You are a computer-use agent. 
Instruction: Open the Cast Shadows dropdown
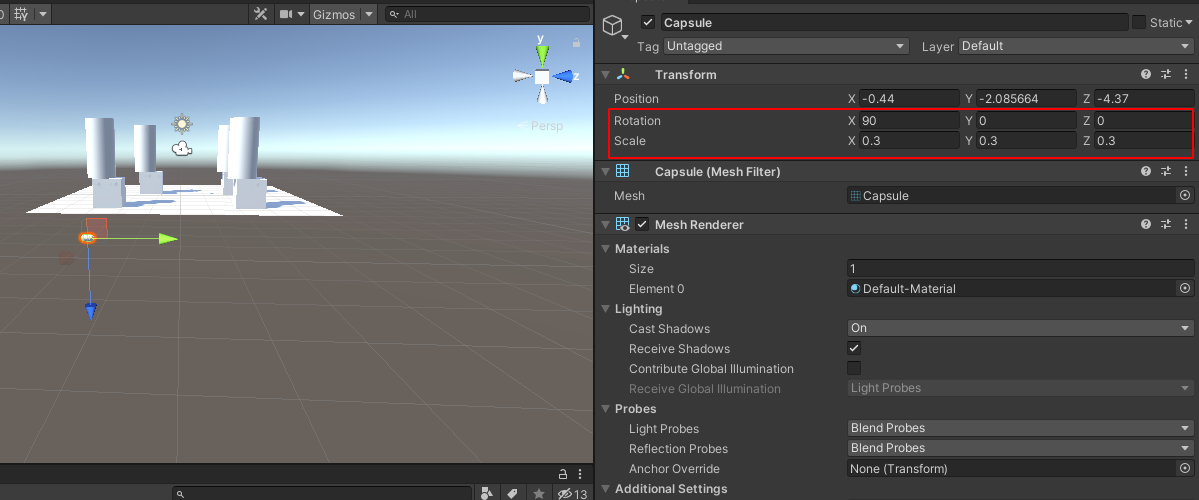click(1020, 329)
